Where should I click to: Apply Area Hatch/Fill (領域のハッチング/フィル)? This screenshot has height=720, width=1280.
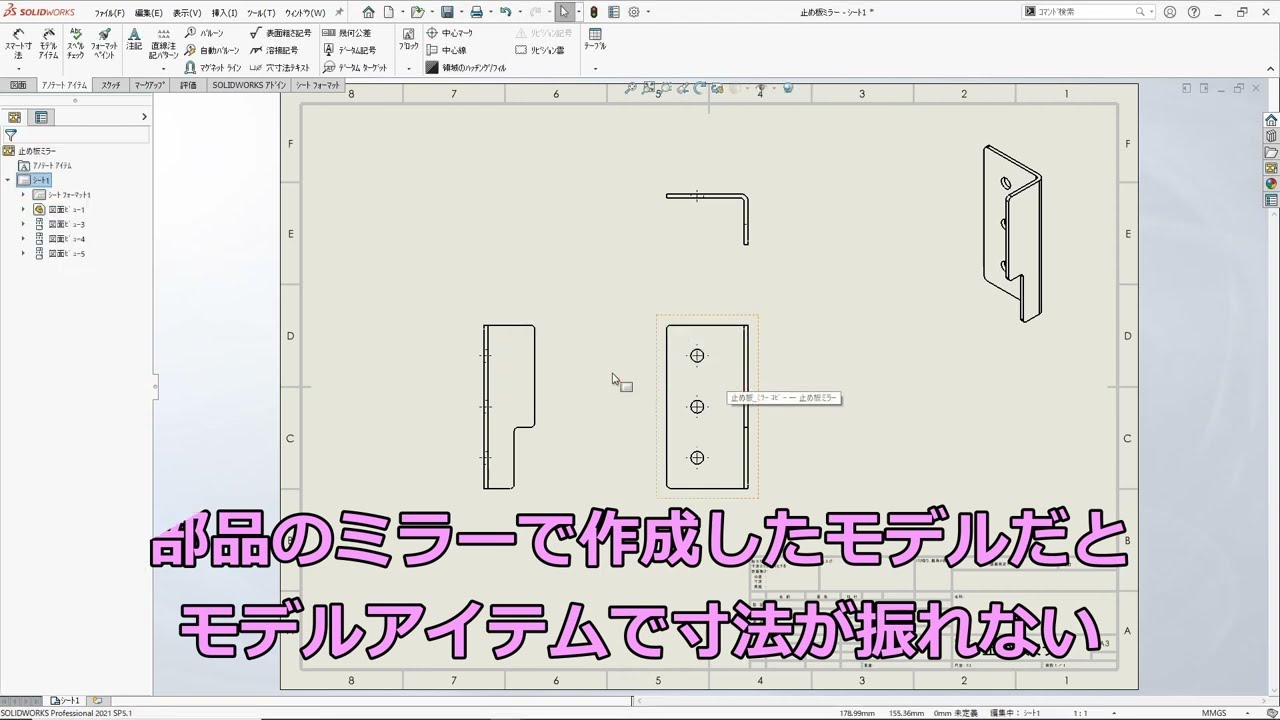[x=466, y=67]
